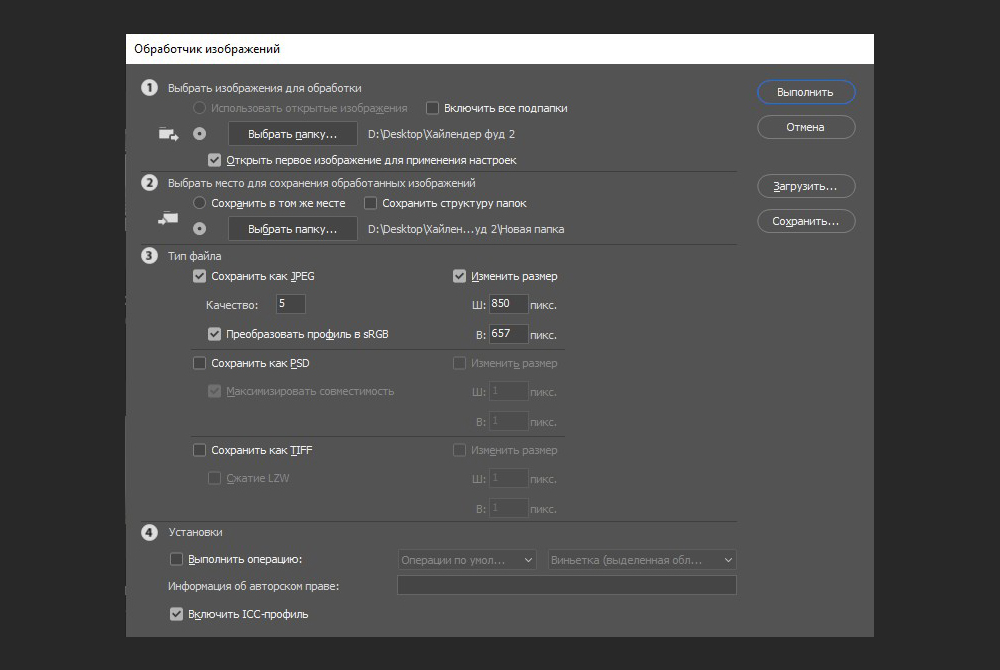Click the Установки section heading
1000x670 pixels.
[x=195, y=532]
